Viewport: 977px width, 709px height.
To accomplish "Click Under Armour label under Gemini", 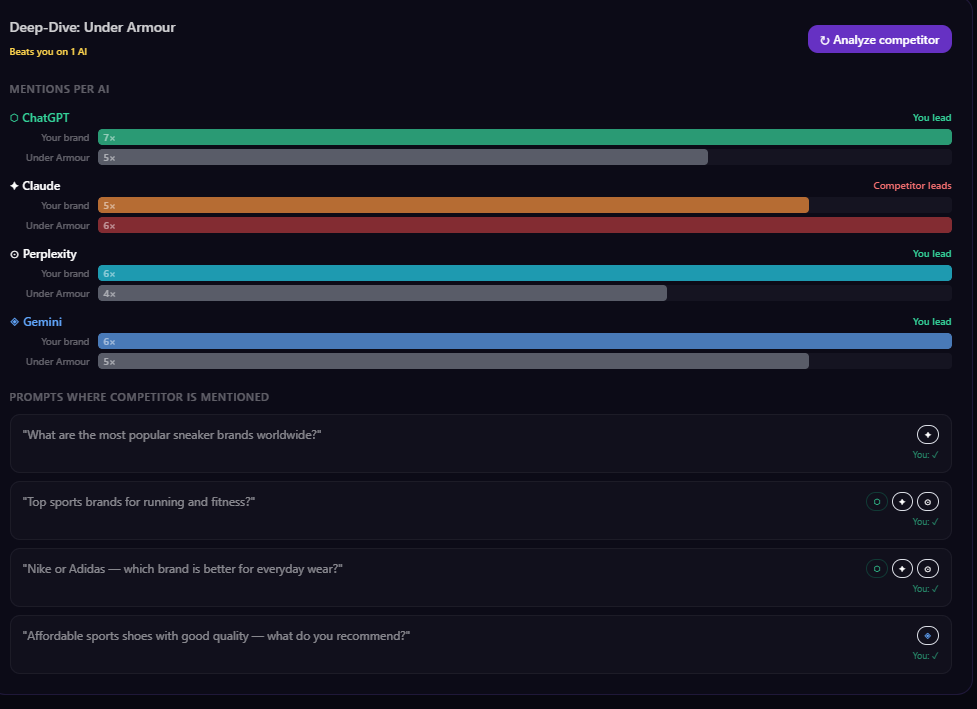I will coord(57,361).
